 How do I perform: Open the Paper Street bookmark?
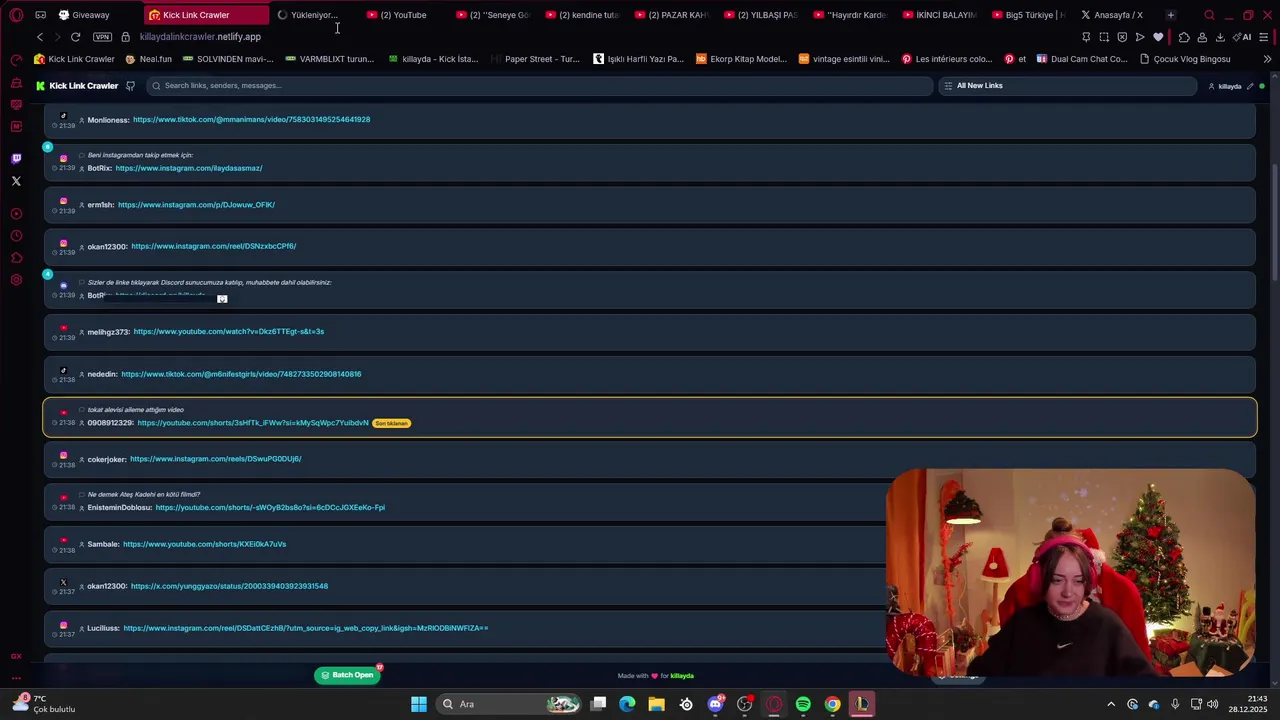pyautogui.click(x=535, y=59)
